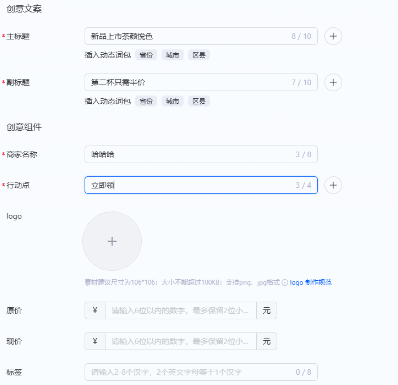Click the 标签 input field

pos(201,372)
